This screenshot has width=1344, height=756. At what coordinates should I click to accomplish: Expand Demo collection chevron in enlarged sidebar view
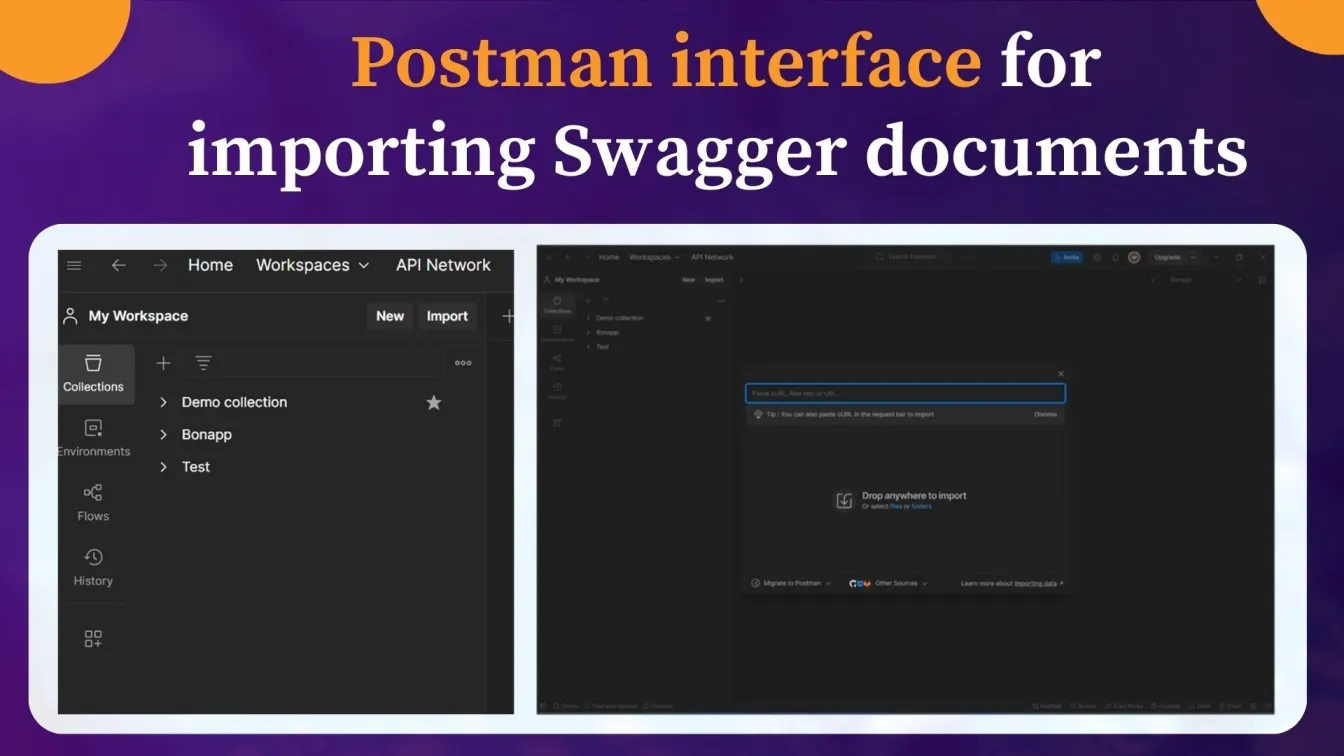click(163, 402)
